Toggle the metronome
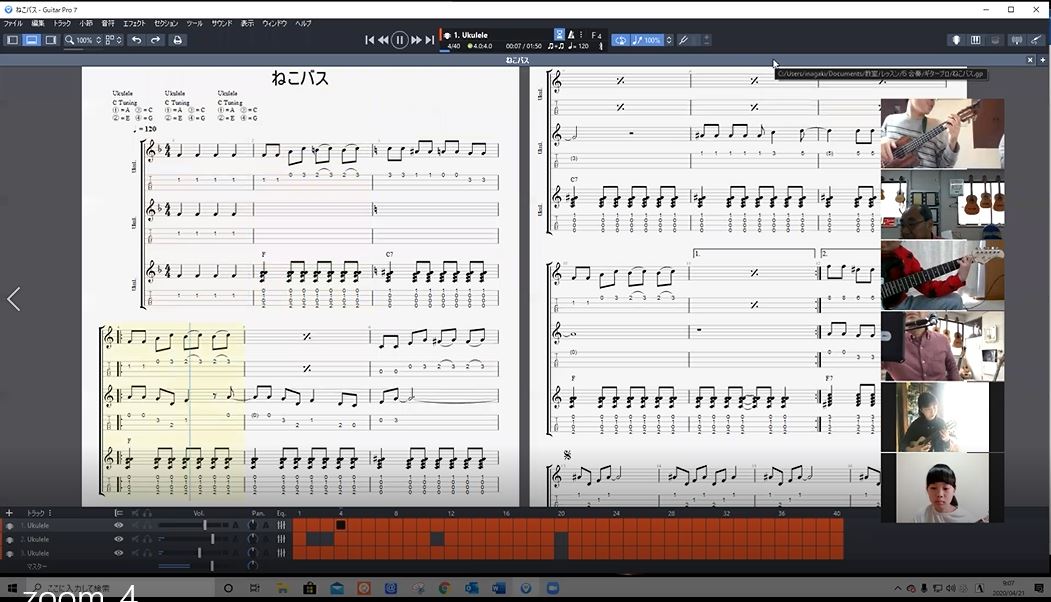 pyautogui.click(x=571, y=34)
